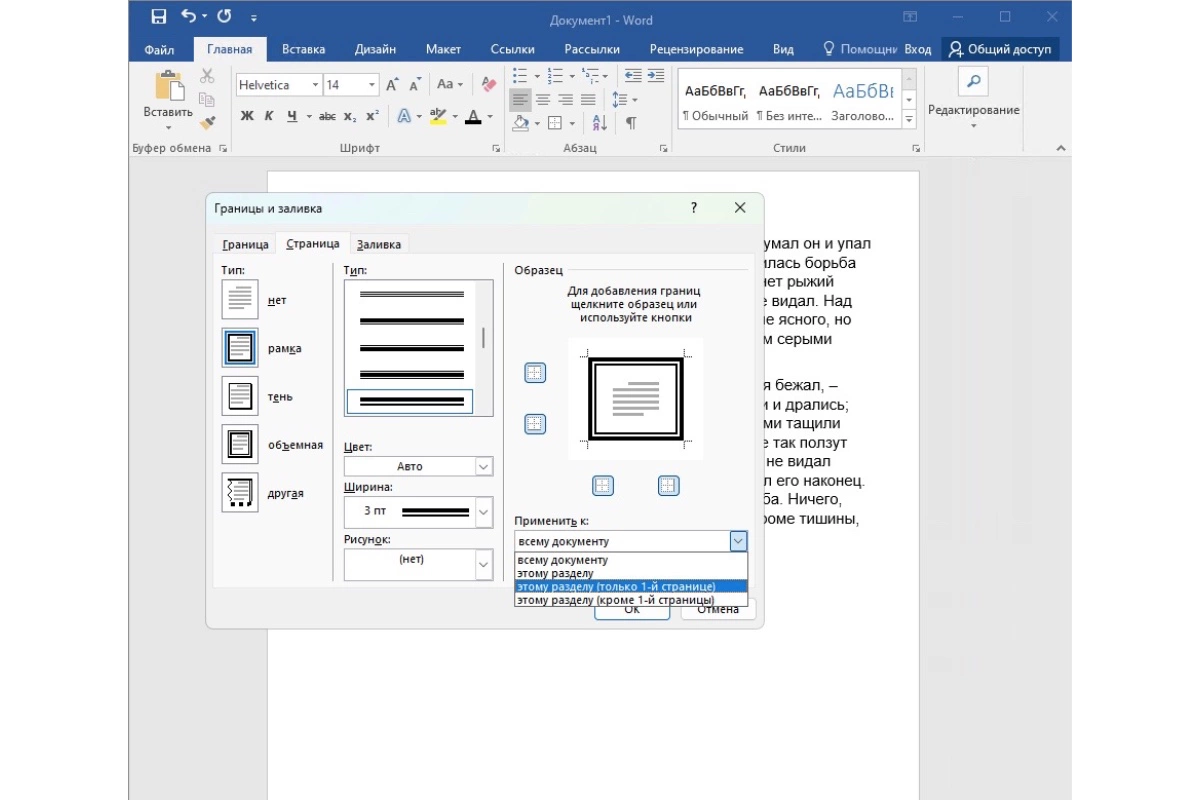Select the 'нет' border setting
The height and width of the screenshot is (800, 1200).
[x=240, y=300]
